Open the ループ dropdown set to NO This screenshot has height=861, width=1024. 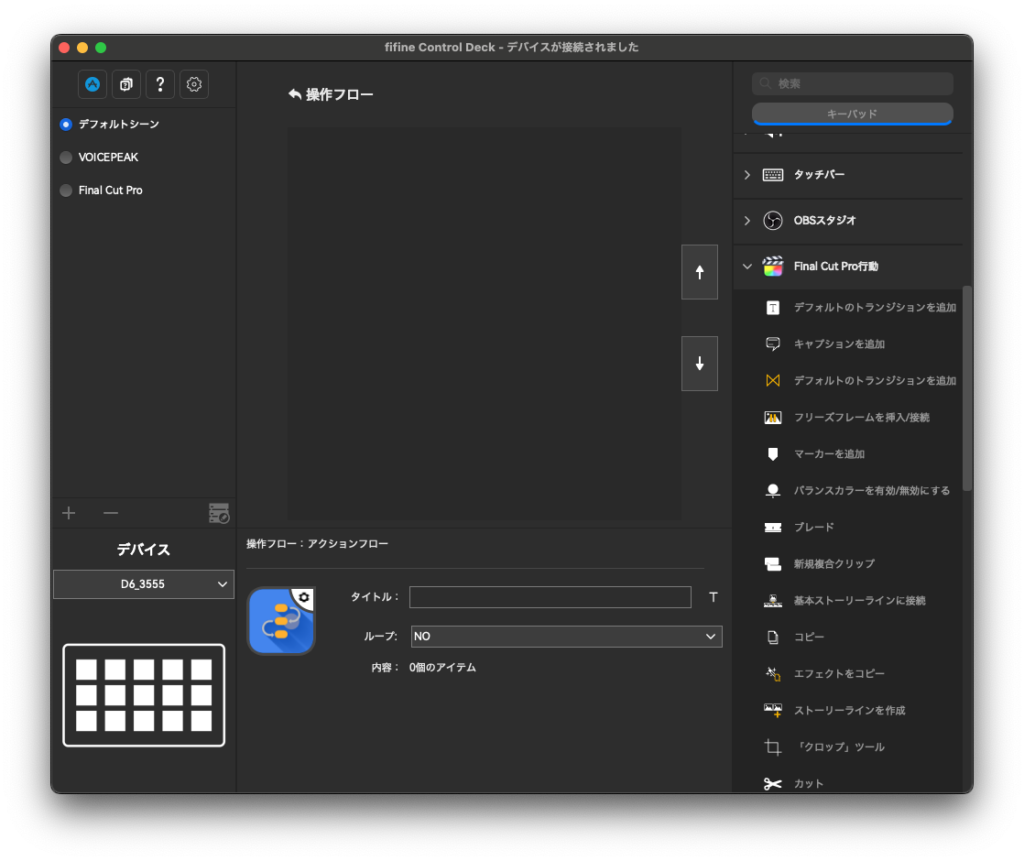566,636
